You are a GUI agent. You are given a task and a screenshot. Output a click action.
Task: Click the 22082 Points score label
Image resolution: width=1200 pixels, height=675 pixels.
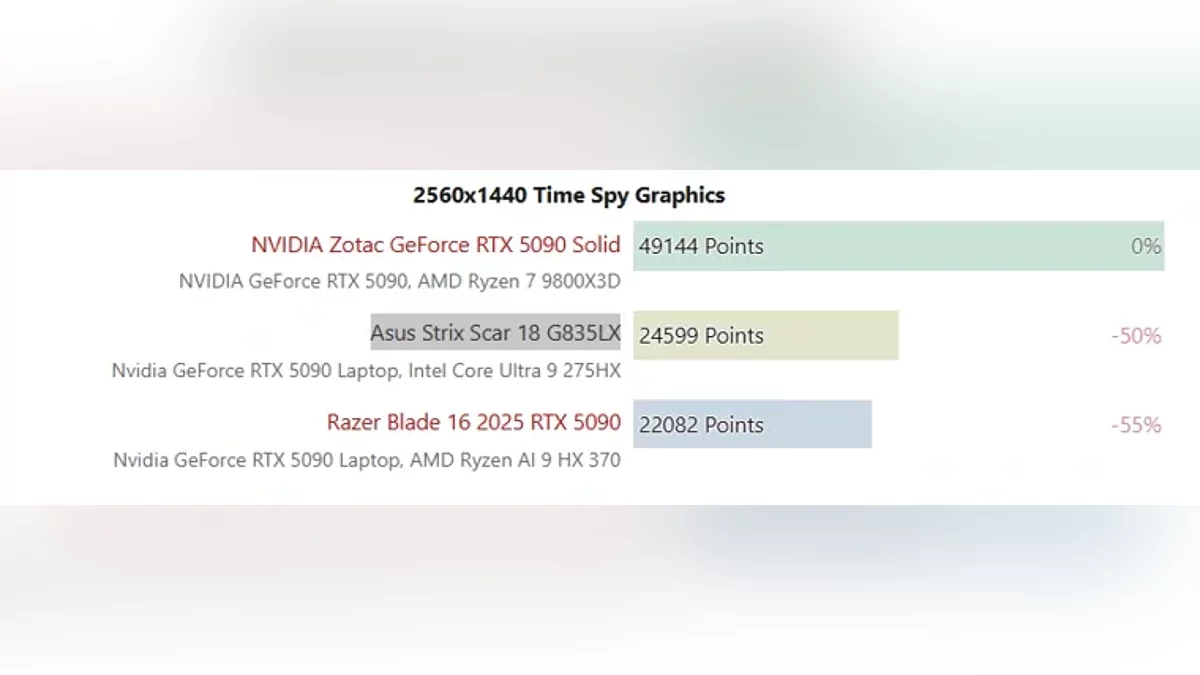700,425
